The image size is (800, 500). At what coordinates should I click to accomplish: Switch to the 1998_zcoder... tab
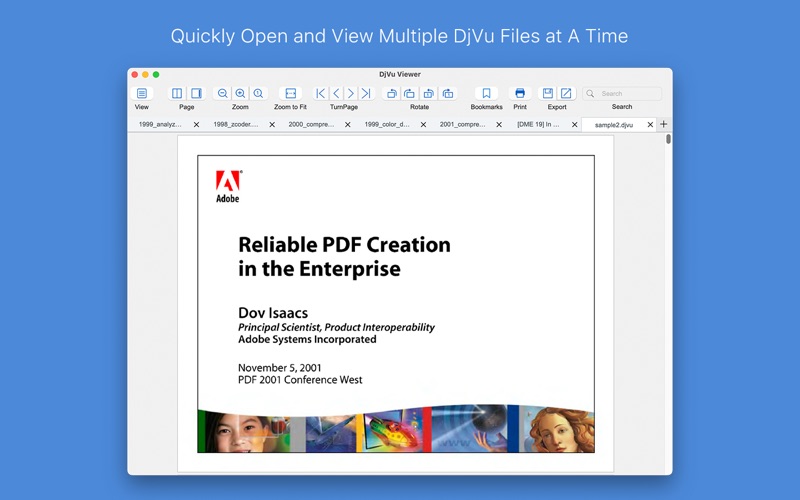(x=236, y=124)
